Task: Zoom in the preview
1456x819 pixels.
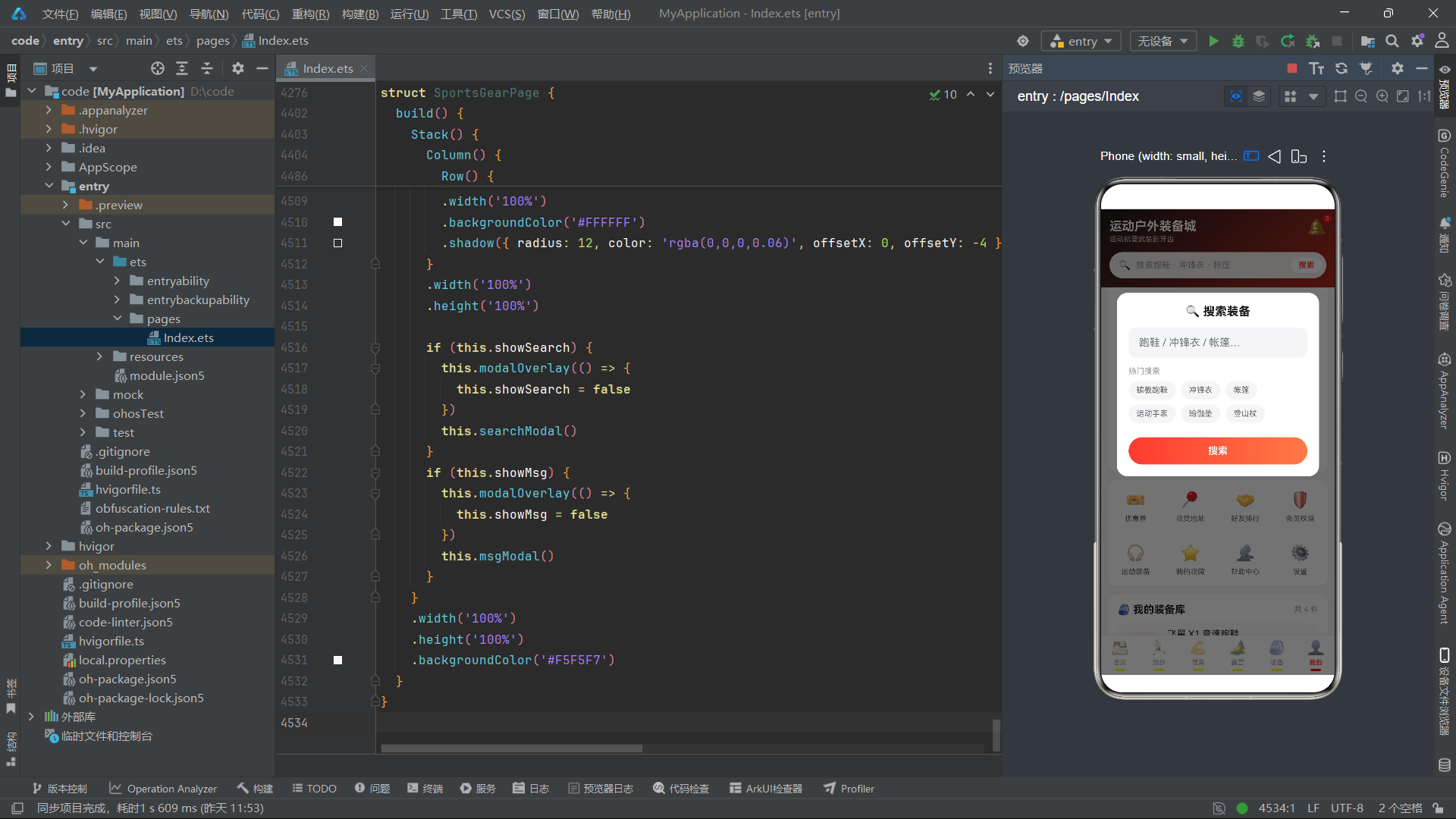Action: tap(1382, 96)
